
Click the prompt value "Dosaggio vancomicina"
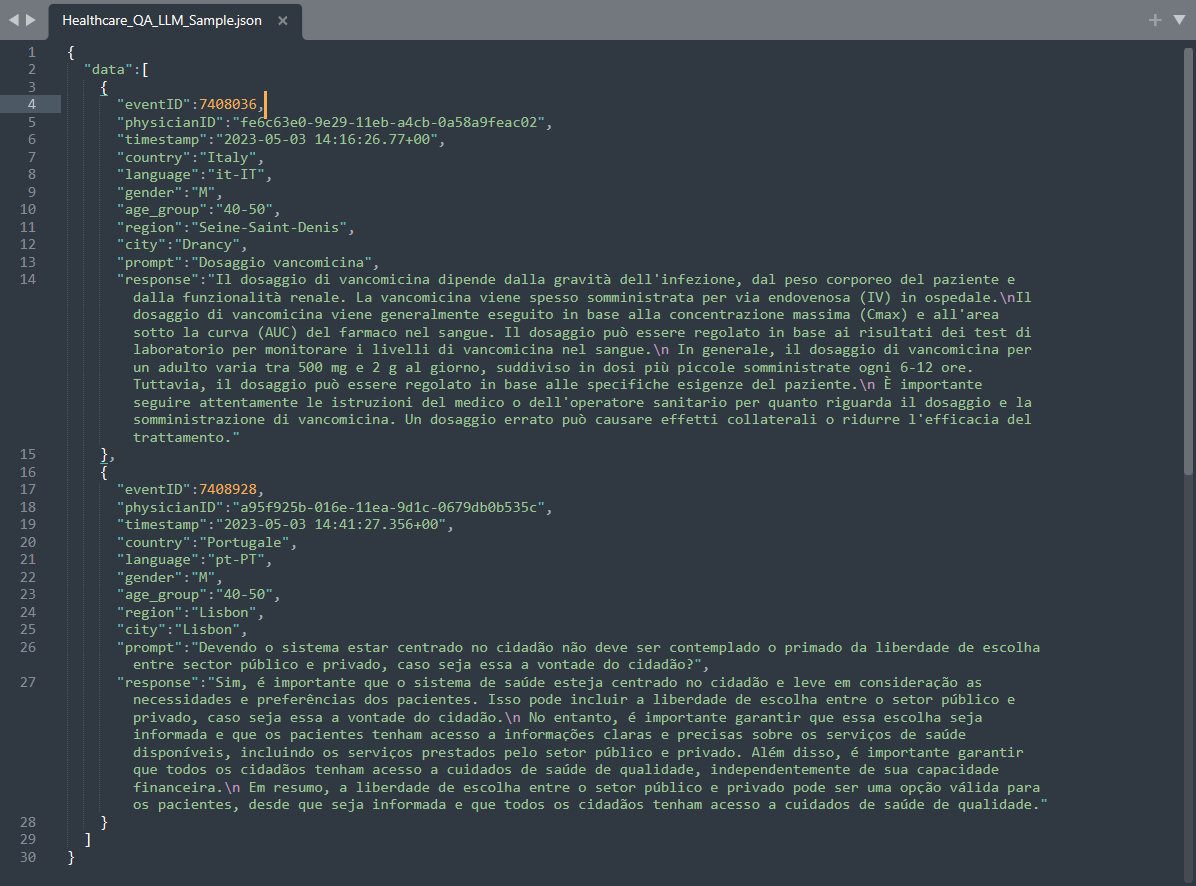[281, 262]
